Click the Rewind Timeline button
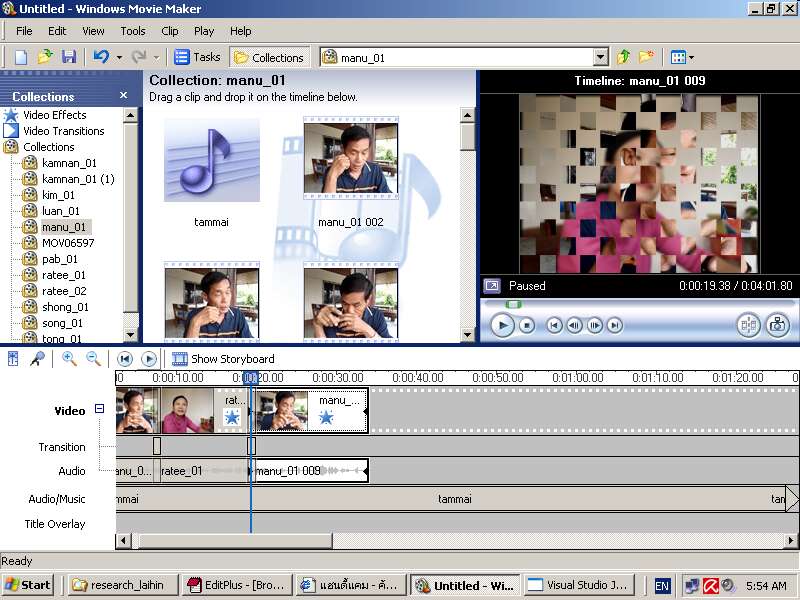The image size is (800, 600). coord(125,359)
